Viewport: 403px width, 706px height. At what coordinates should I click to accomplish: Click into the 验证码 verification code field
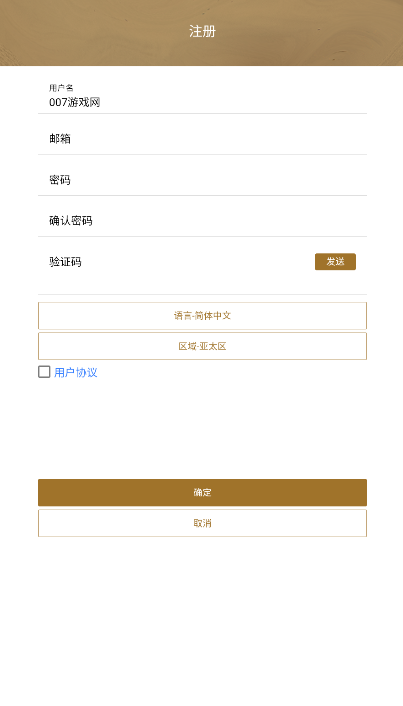[176, 262]
